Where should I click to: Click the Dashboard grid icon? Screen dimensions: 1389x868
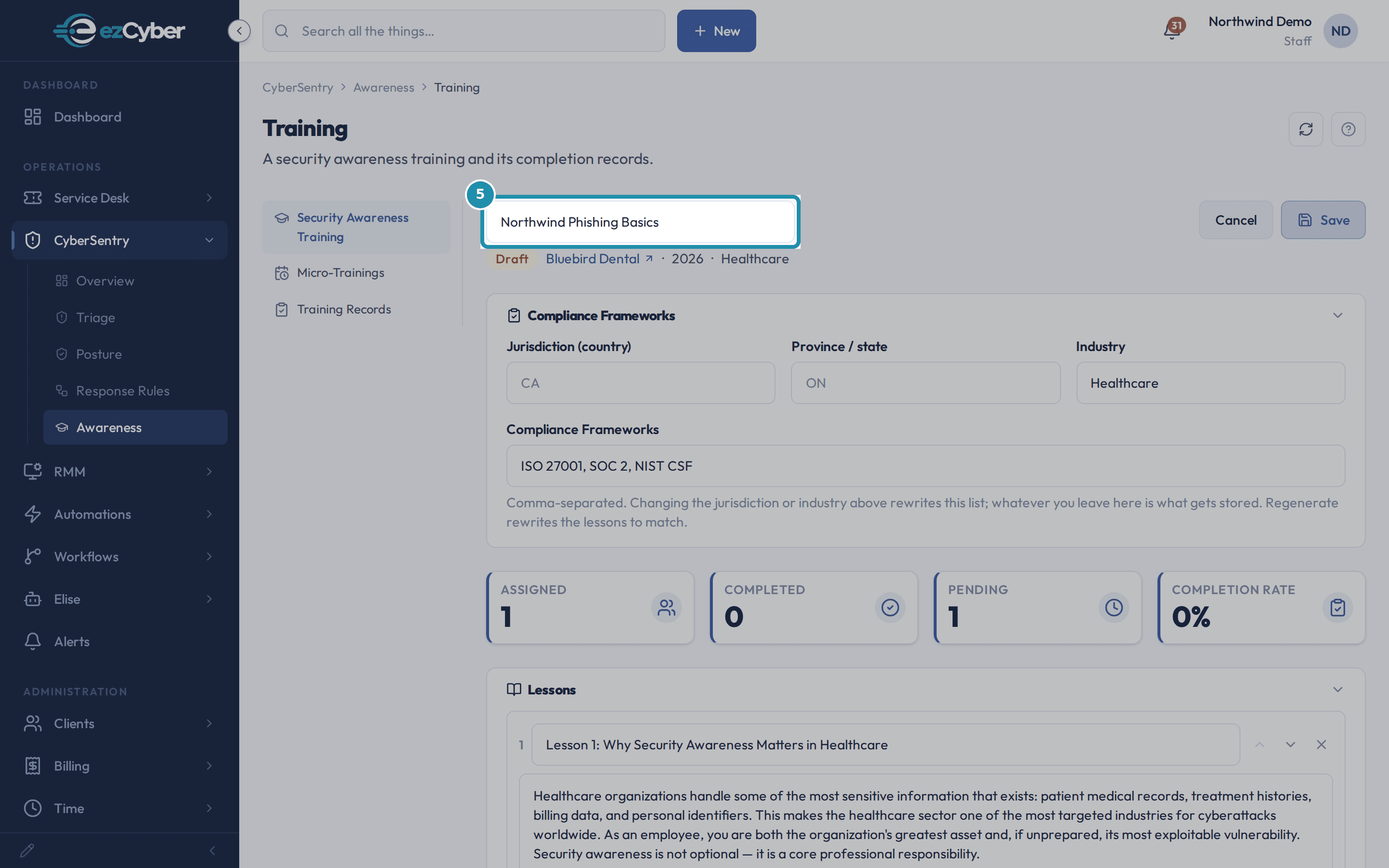[33, 117]
